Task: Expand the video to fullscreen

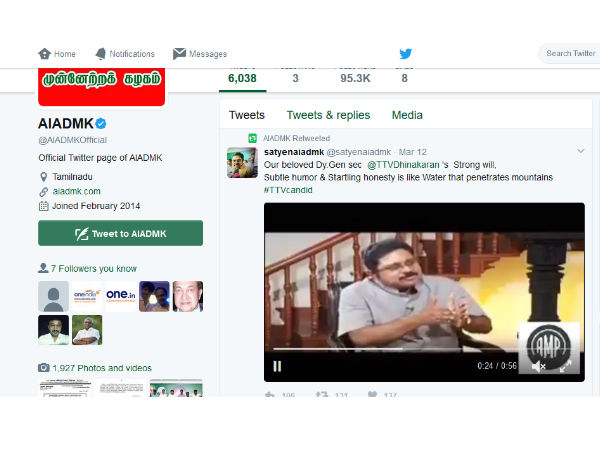Action: click(x=566, y=366)
